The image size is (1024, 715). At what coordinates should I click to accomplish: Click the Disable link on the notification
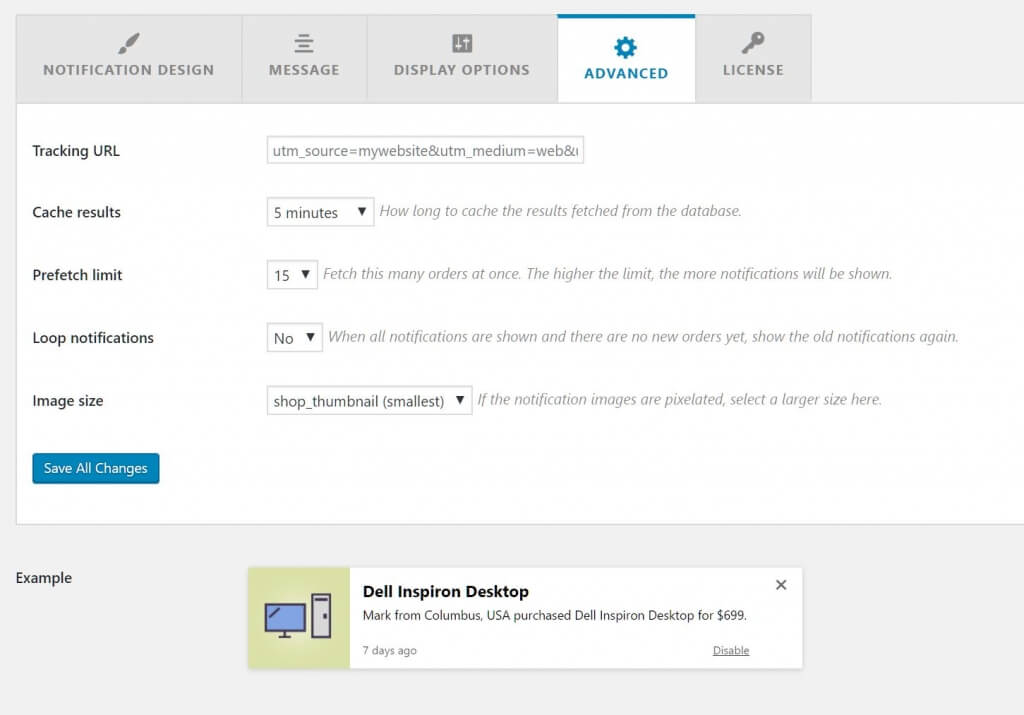731,650
